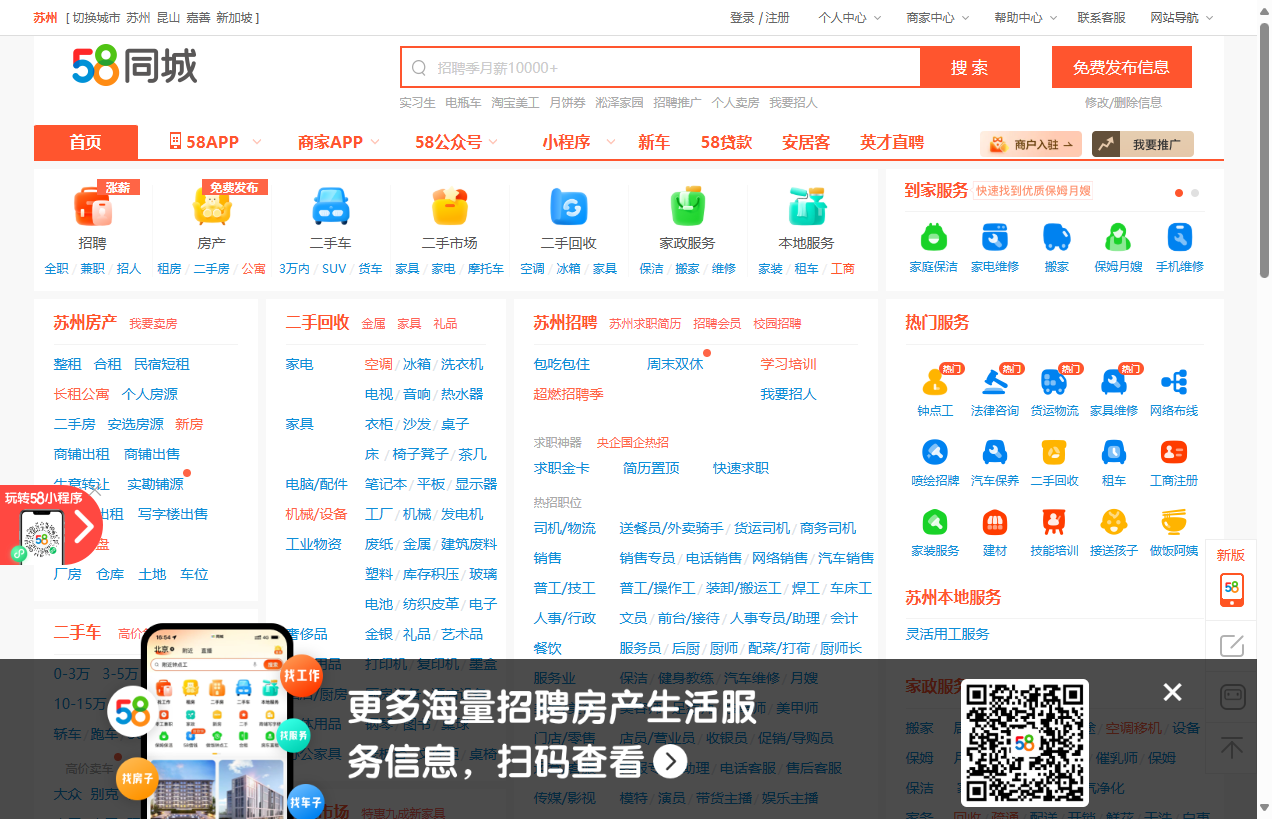
Task: Click inside the search input field
Action: (660, 66)
